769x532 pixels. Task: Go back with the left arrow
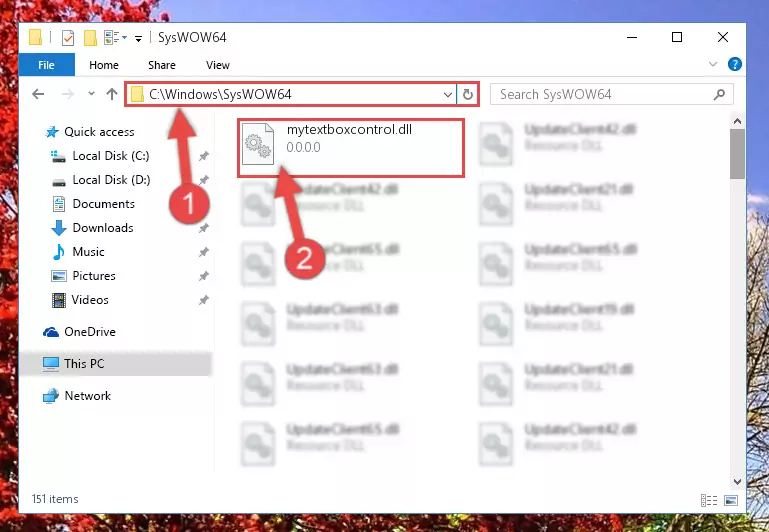click(x=38, y=94)
